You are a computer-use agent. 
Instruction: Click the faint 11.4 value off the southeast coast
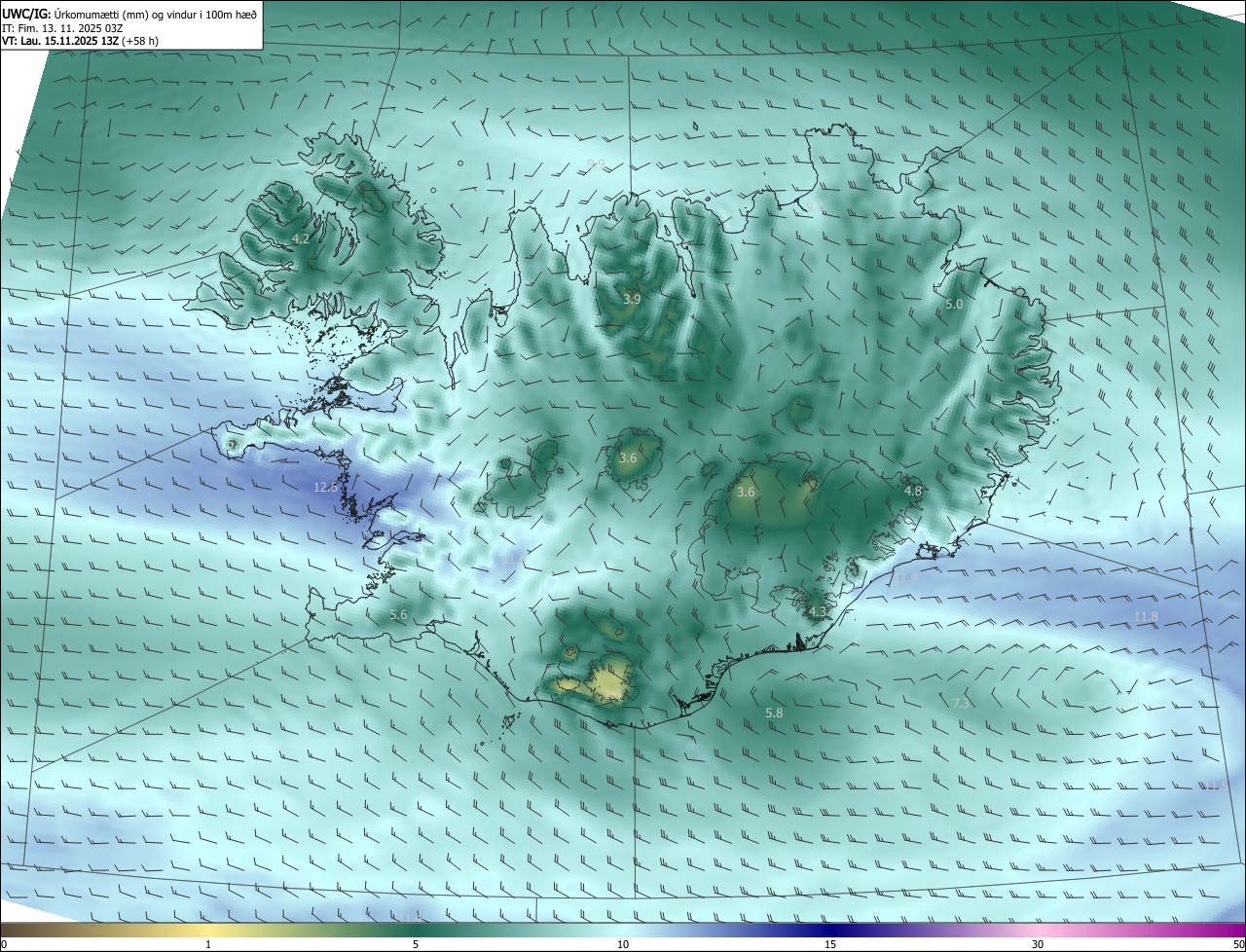click(x=906, y=577)
